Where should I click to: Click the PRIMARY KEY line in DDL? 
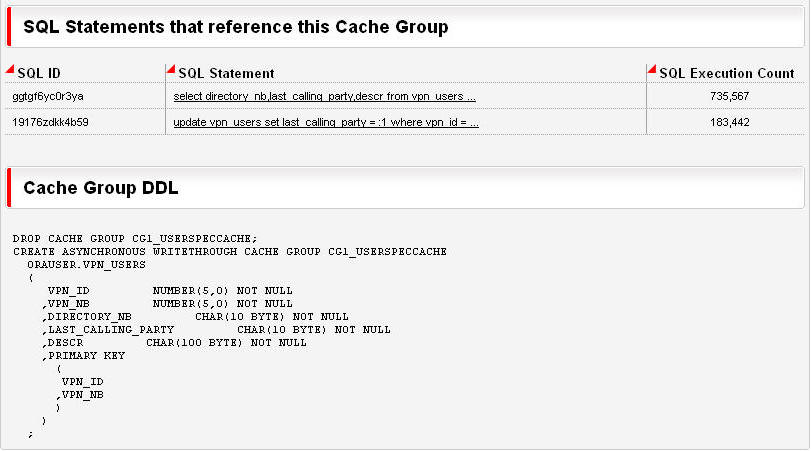(85, 355)
